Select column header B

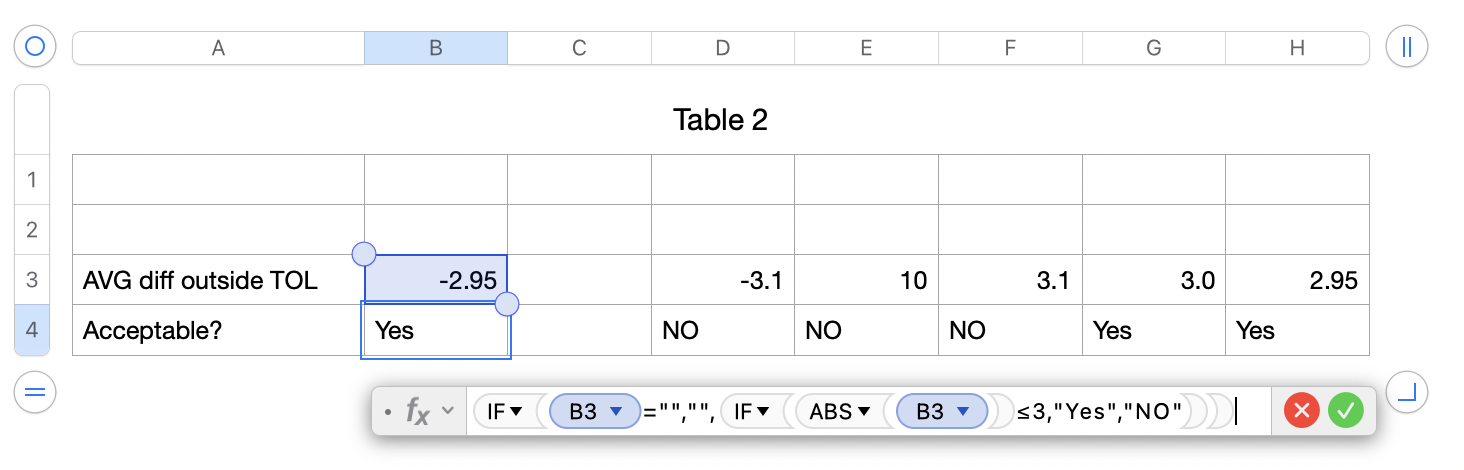coord(435,48)
